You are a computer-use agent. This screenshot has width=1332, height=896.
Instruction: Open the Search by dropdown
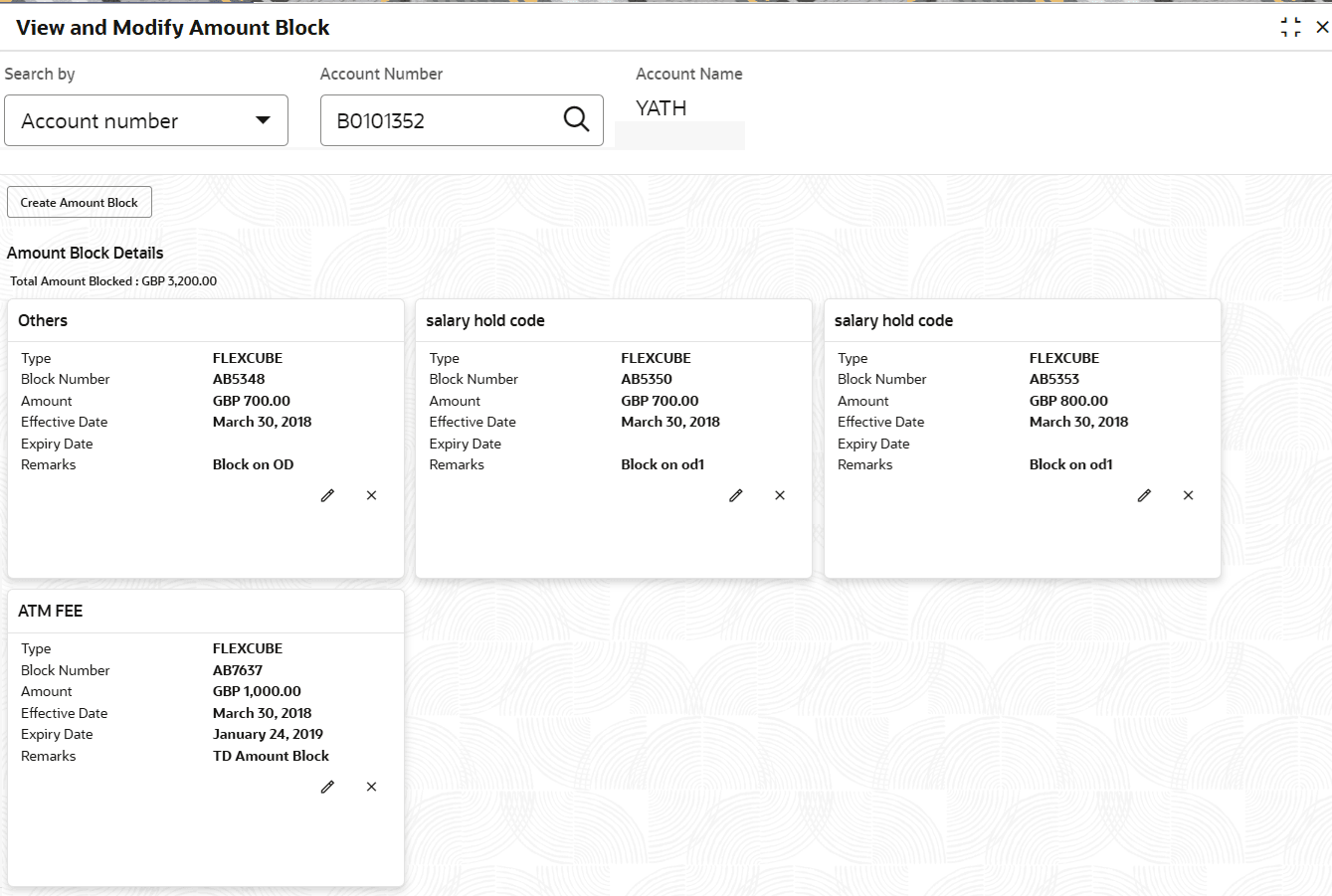pyautogui.click(x=146, y=120)
